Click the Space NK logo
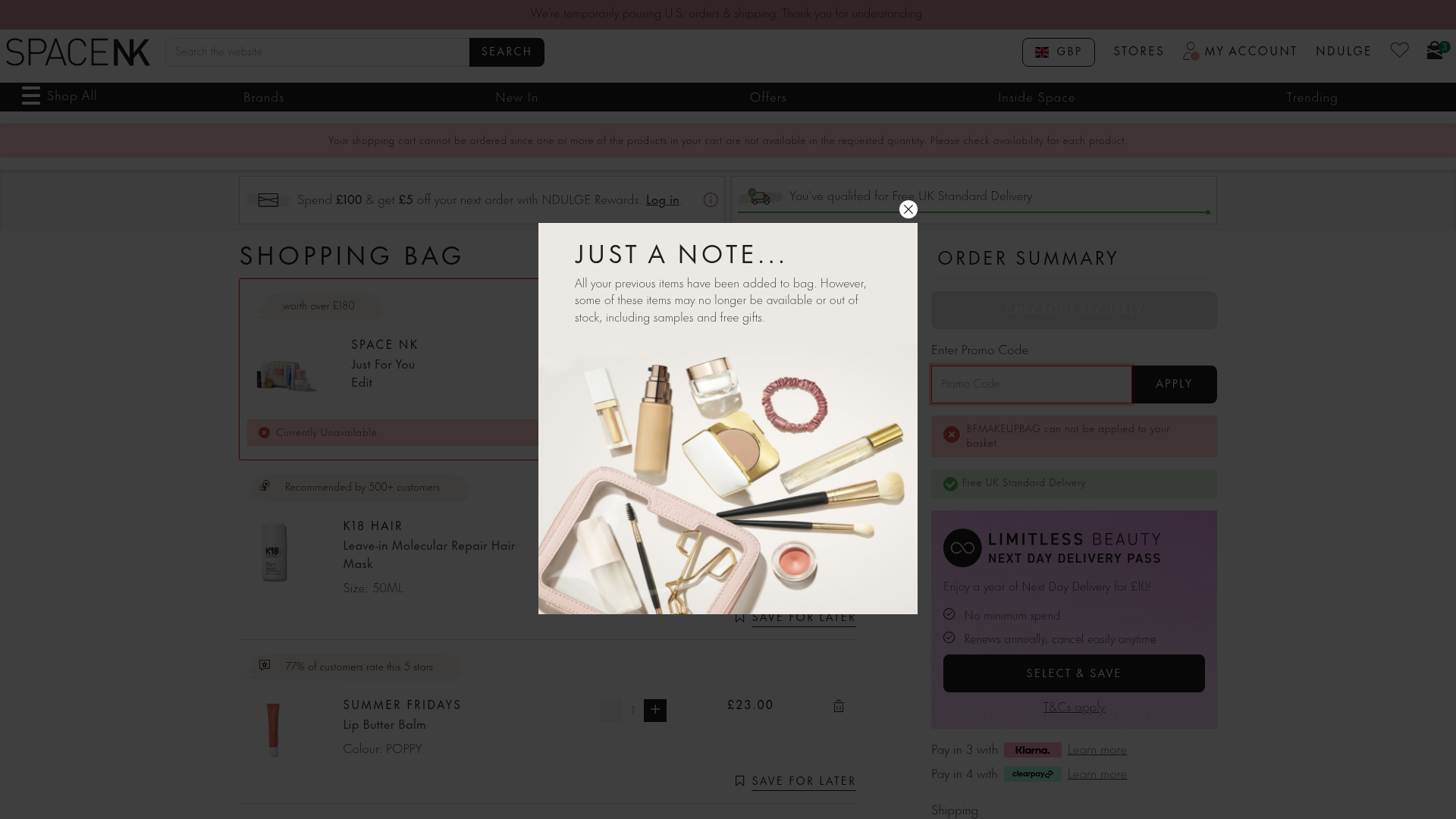This screenshot has width=1456, height=819. coord(77,52)
